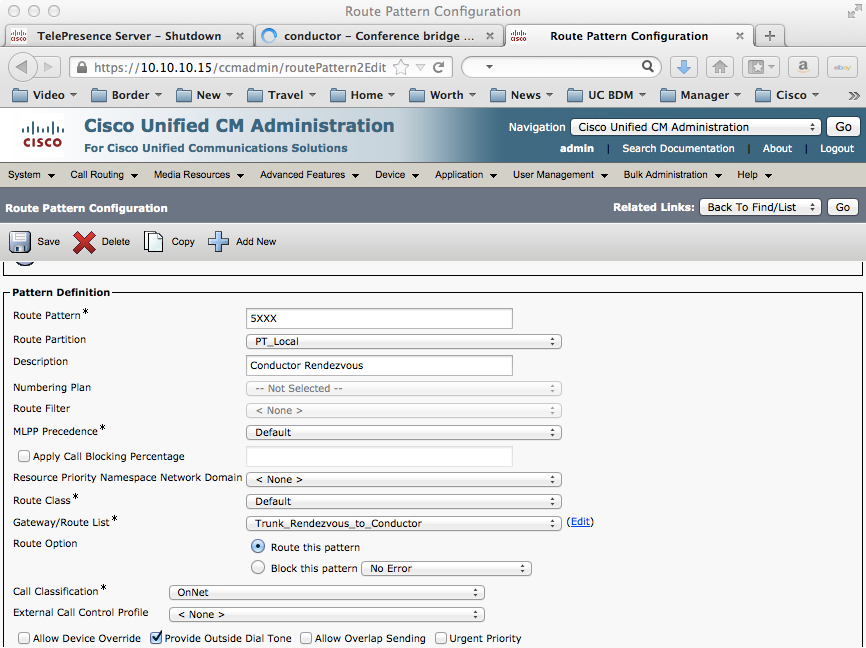Screen dimensions: 866x648
Task: Uncheck Provide Outside Dial Tone
Action: 156,638
